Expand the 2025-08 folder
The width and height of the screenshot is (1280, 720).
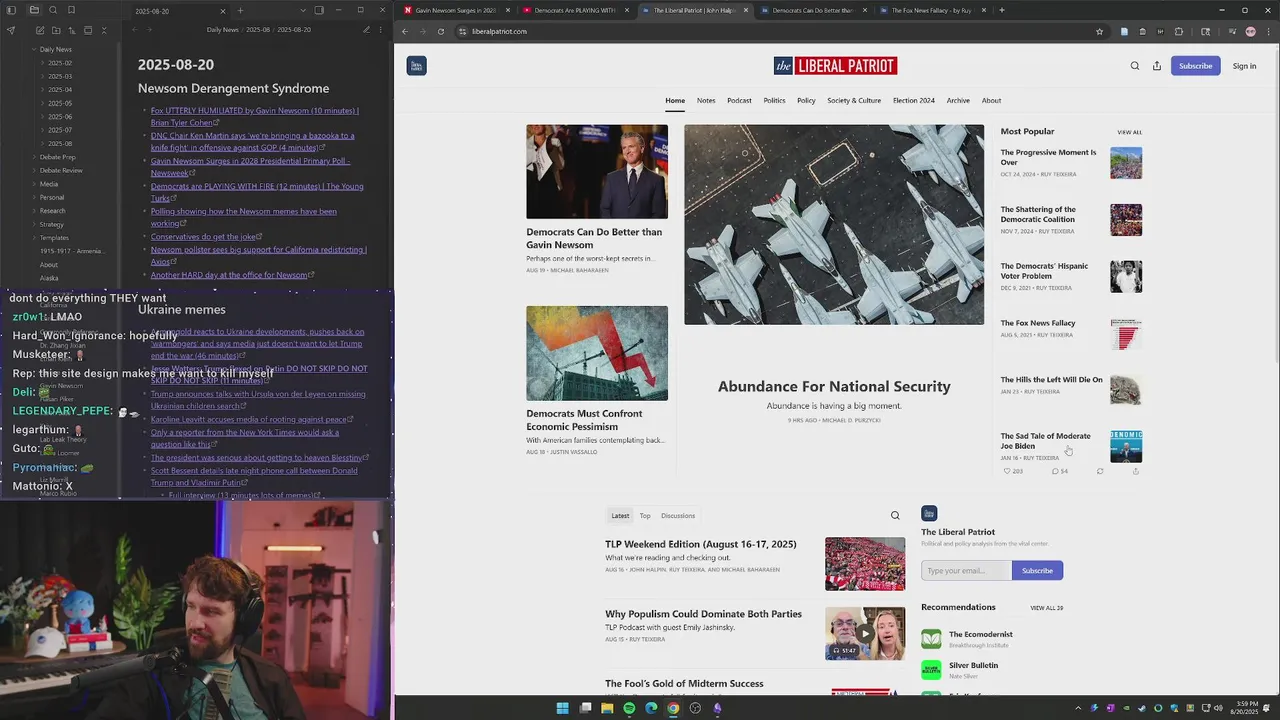coord(55,143)
